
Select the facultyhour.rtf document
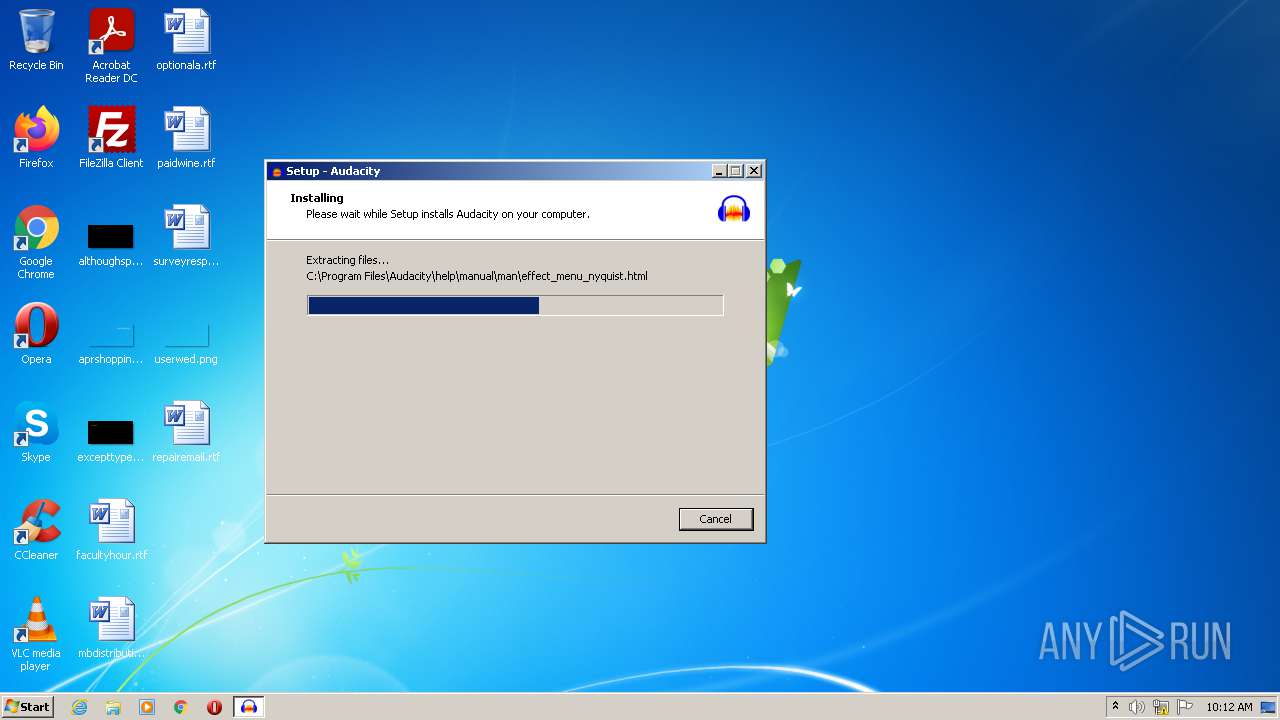click(x=111, y=530)
